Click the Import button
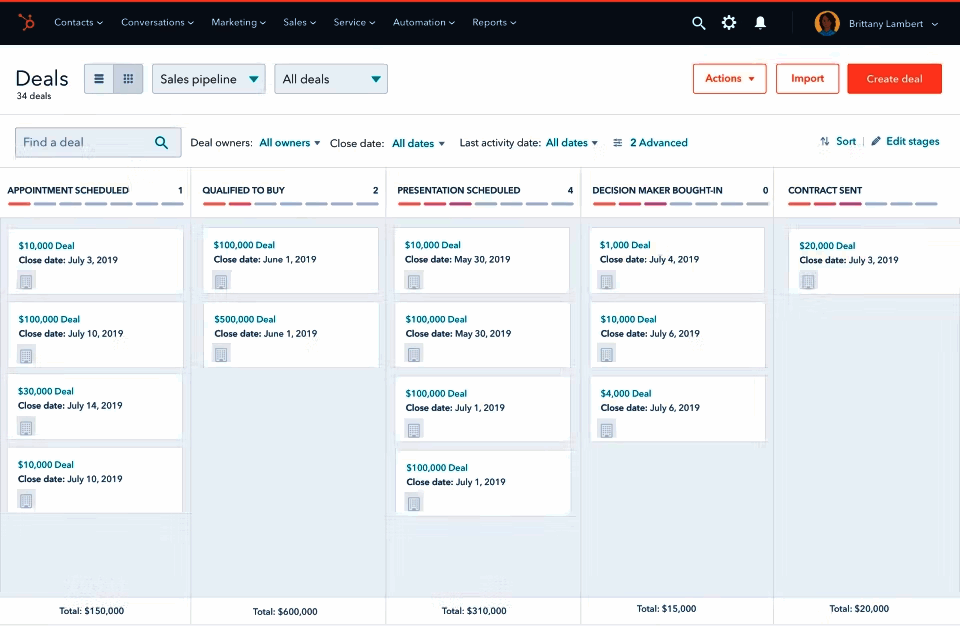 807,78
